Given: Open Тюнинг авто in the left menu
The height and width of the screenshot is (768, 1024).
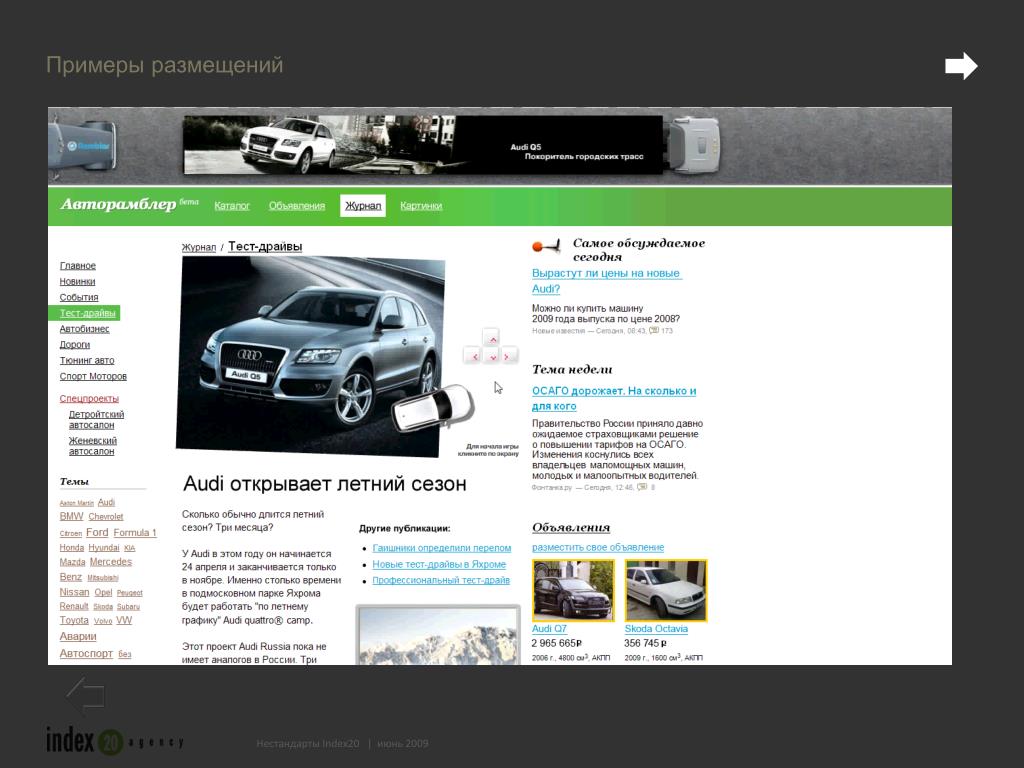Looking at the screenshot, I should [87, 360].
